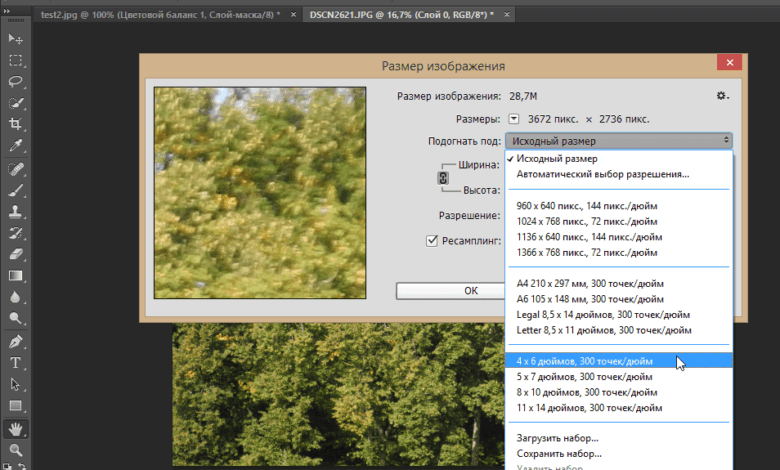Screen dimensions: 780x470
Task: Select the Crop tool
Action: 16,124
